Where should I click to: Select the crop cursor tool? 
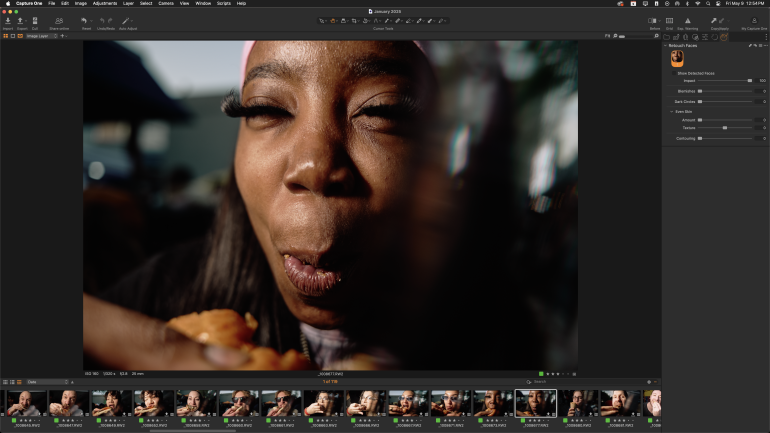[x=354, y=21]
